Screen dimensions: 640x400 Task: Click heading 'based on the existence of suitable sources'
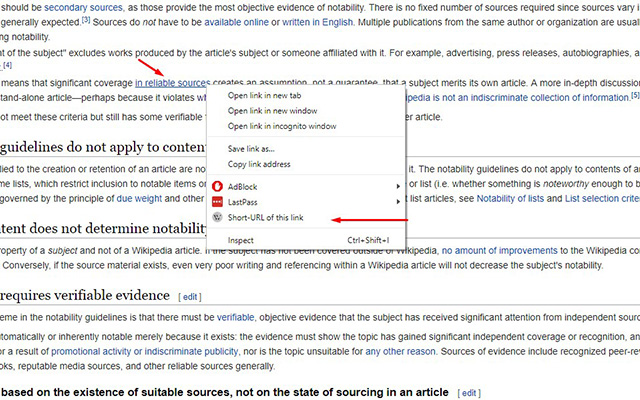pyautogui.click(x=224, y=392)
